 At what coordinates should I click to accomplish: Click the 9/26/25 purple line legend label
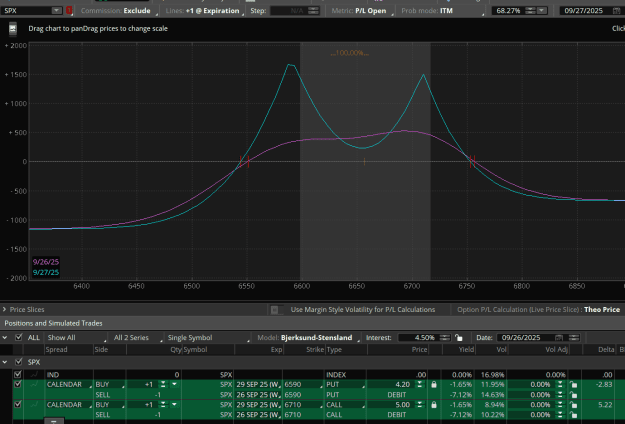pos(46,262)
